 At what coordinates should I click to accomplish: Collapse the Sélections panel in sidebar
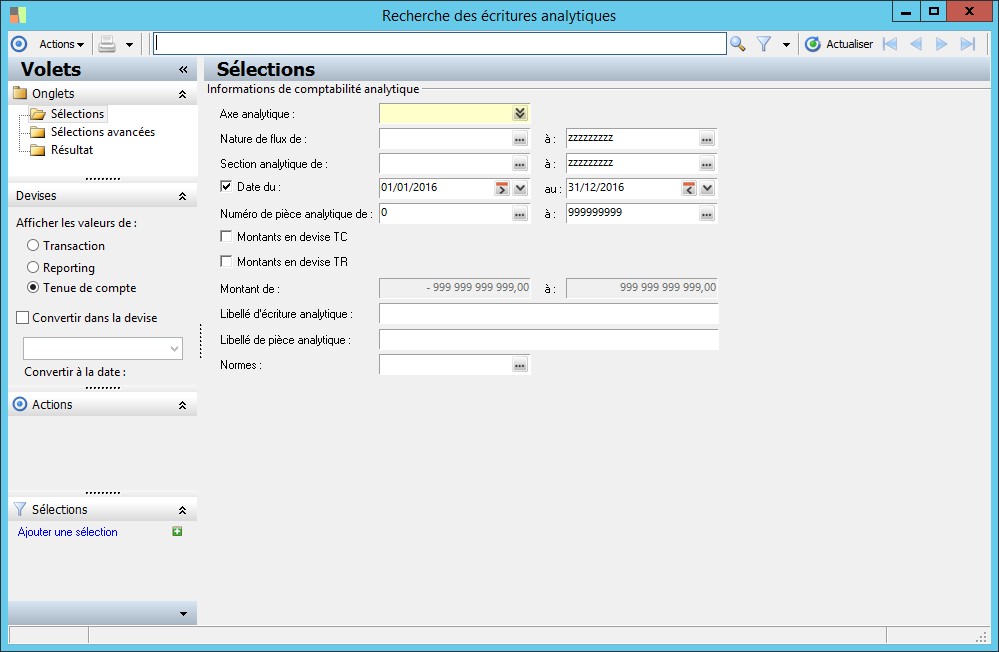click(182, 510)
